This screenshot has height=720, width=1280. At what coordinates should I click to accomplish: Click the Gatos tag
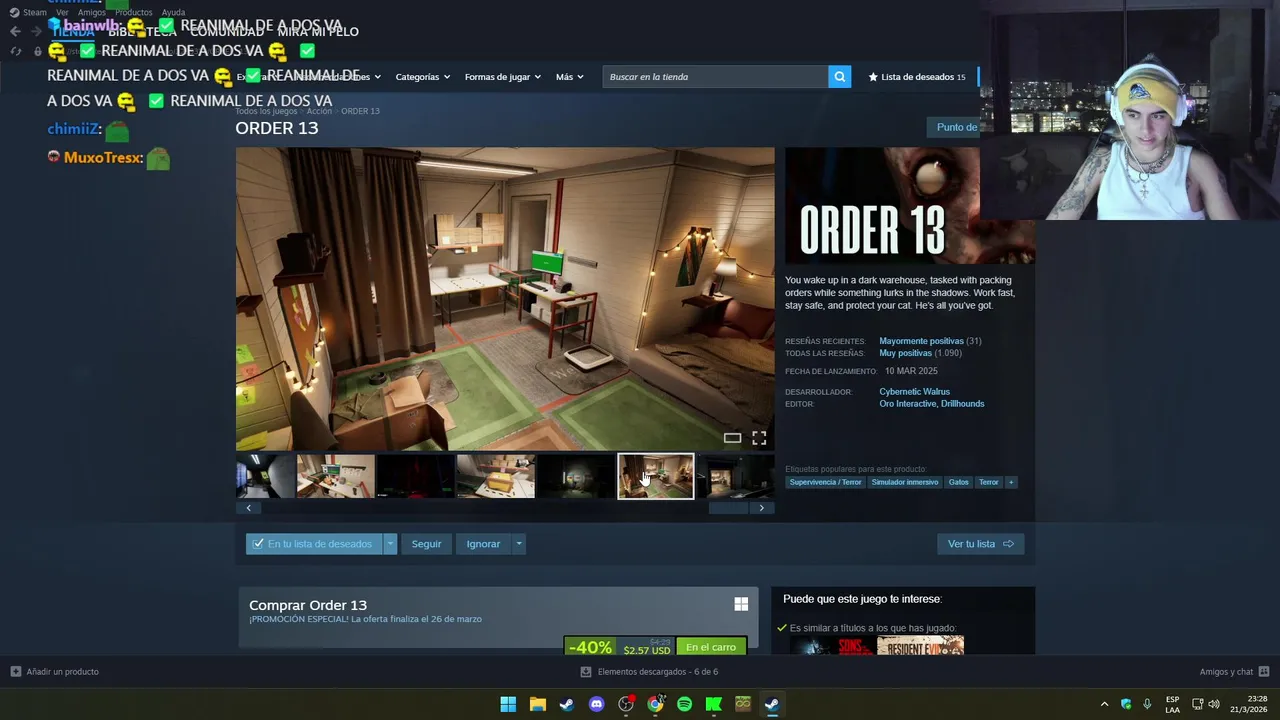pyautogui.click(x=959, y=482)
